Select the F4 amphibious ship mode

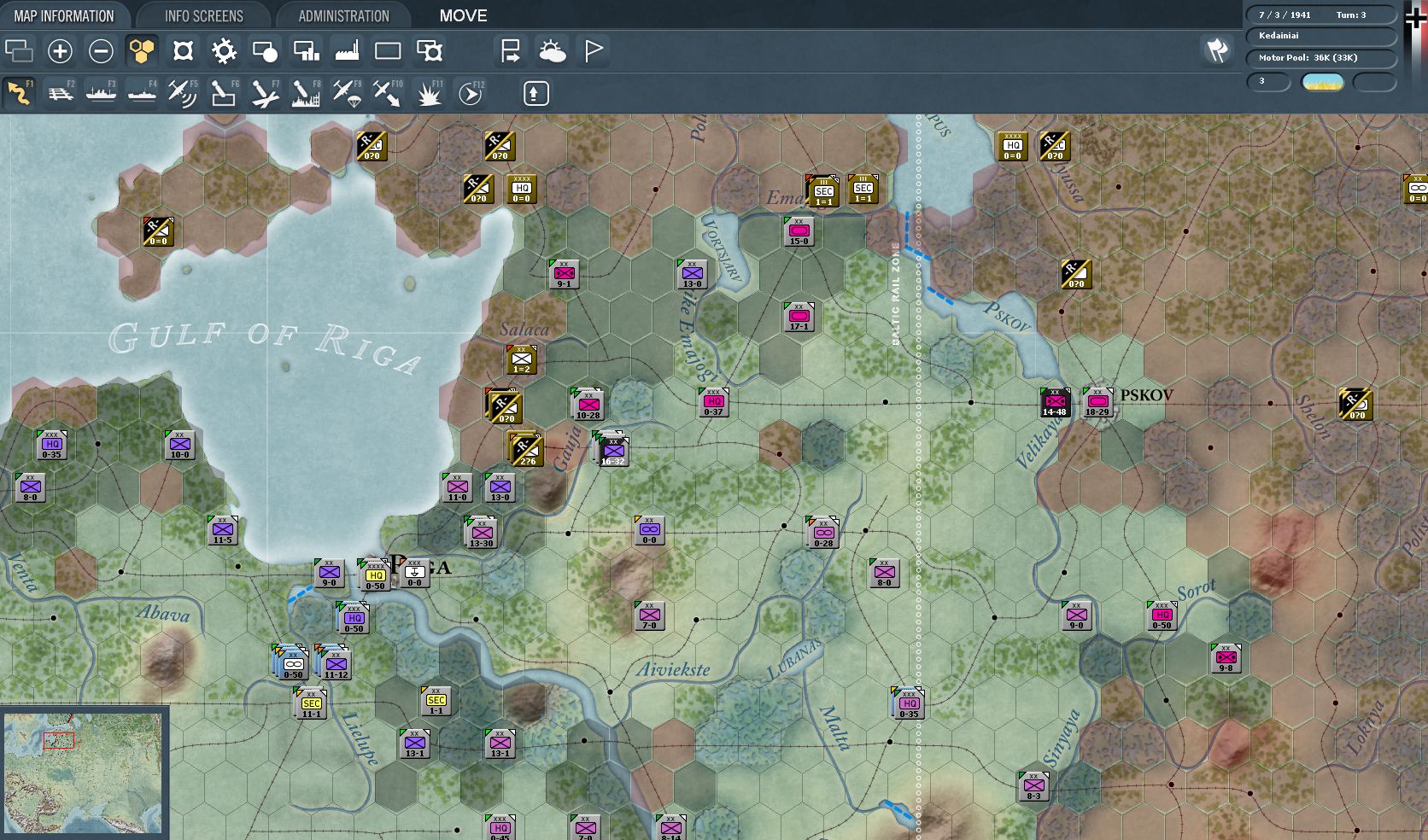(x=142, y=93)
